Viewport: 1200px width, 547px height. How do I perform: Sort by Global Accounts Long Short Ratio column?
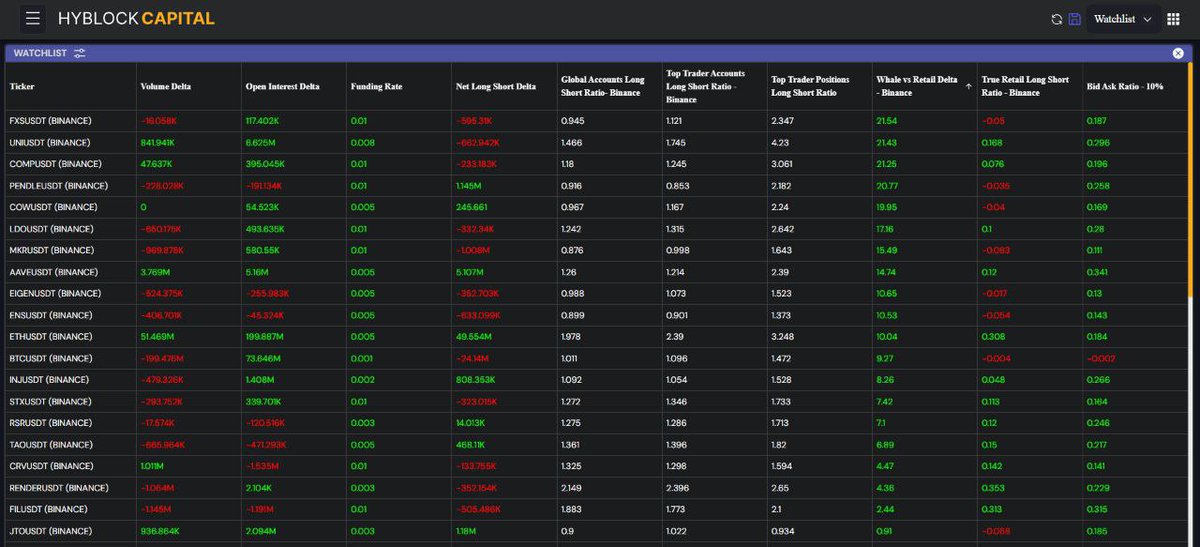click(x=602, y=86)
